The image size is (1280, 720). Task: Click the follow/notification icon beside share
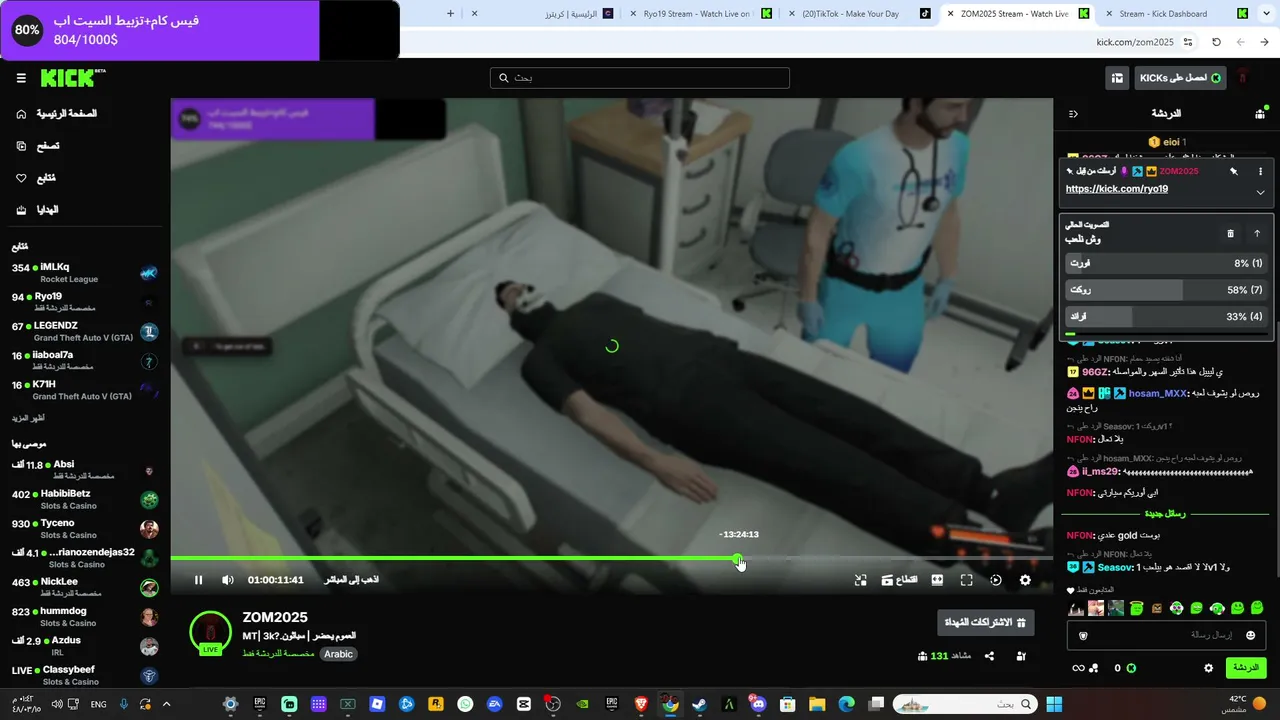1021,656
